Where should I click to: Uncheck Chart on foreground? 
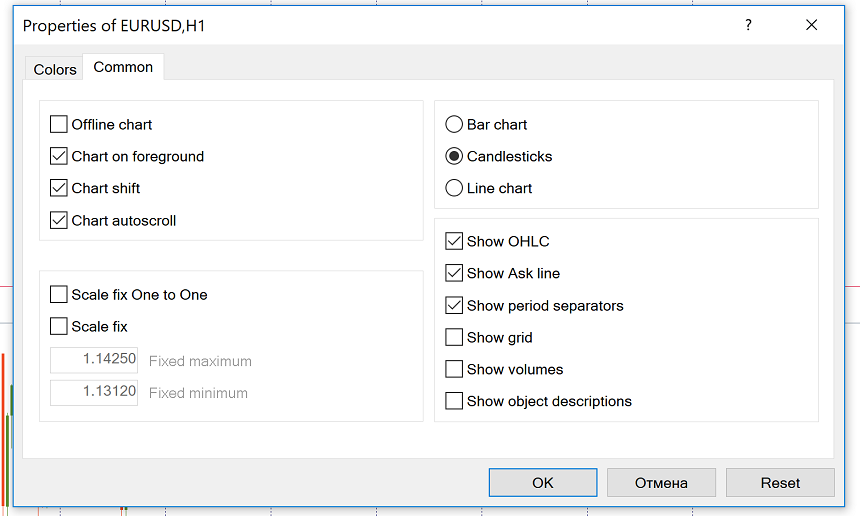(59, 157)
